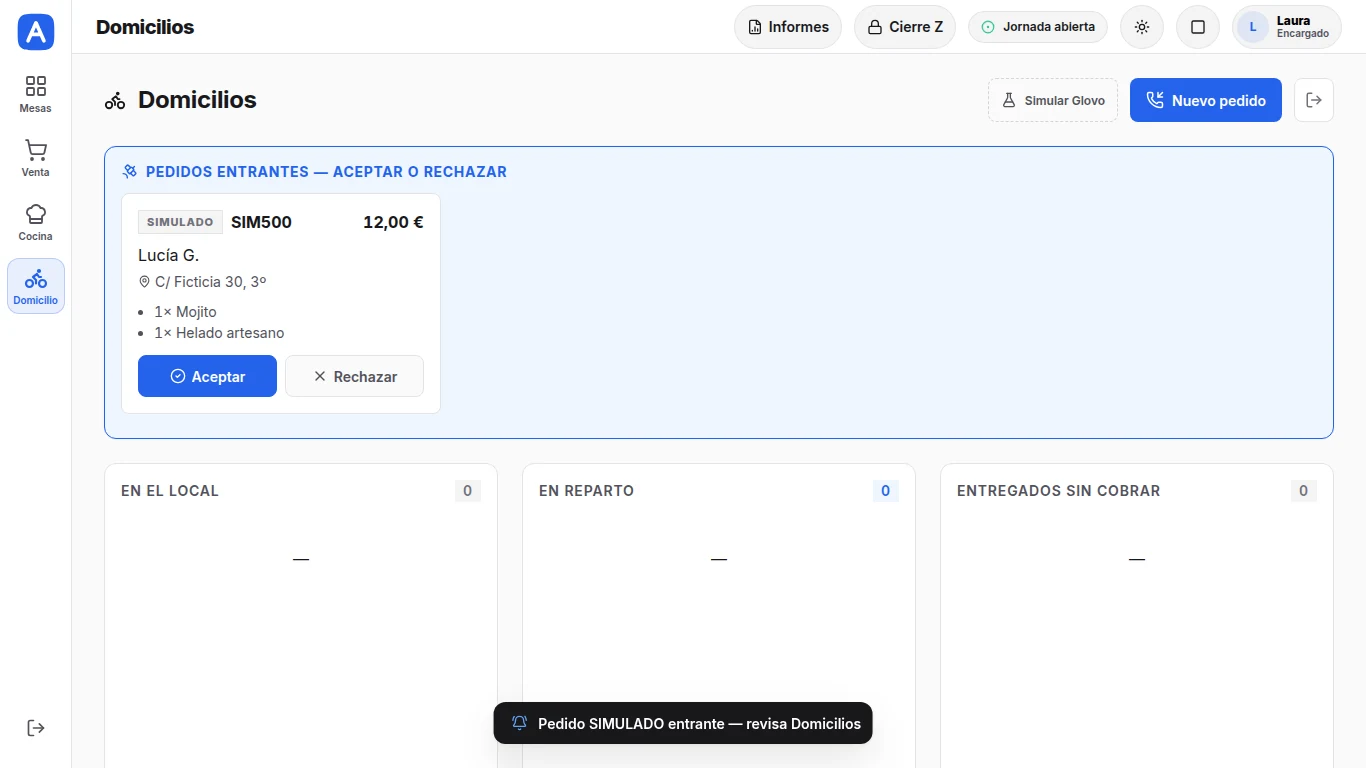Click Simular Glovo button
The width and height of the screenshot is (1366, 768).
(x=1053, y=100)
